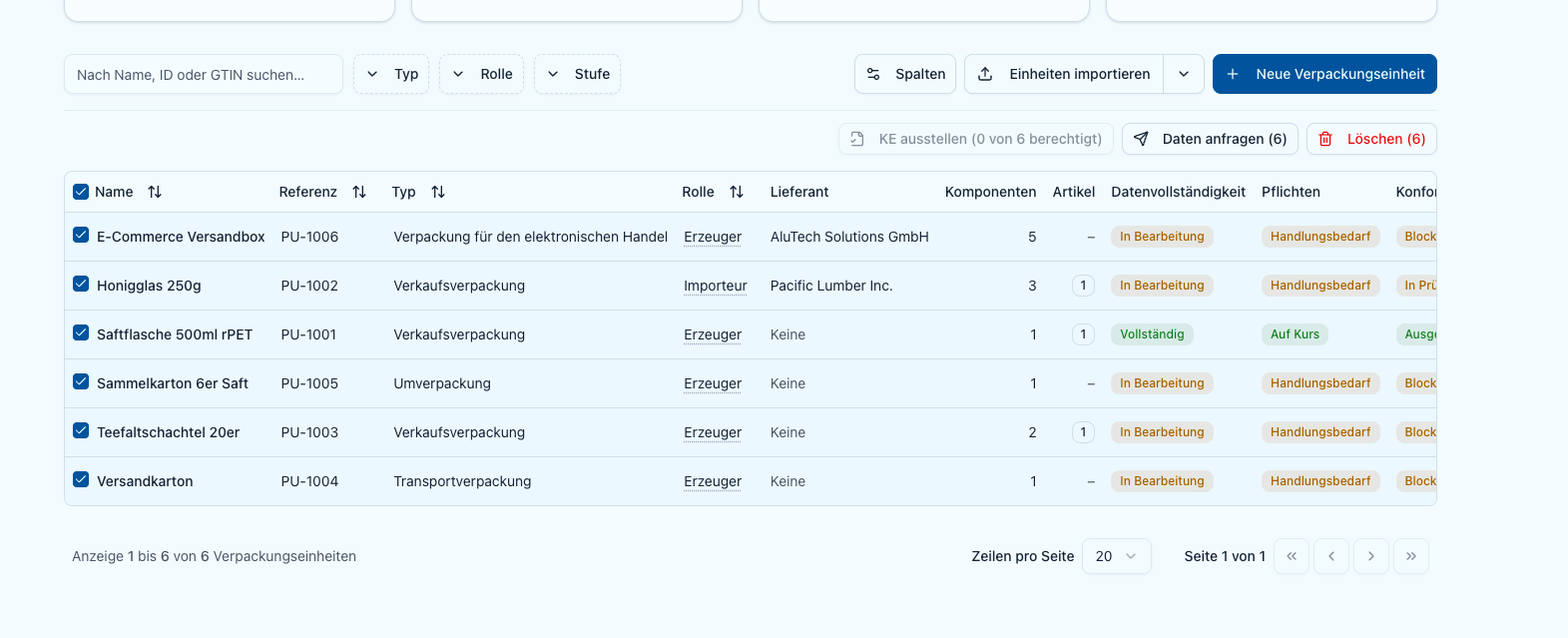Screen dimensions: 1568x638
Task: Uncheck Saftflasche 500ml rPET checkbox
Action: point(81,333)
